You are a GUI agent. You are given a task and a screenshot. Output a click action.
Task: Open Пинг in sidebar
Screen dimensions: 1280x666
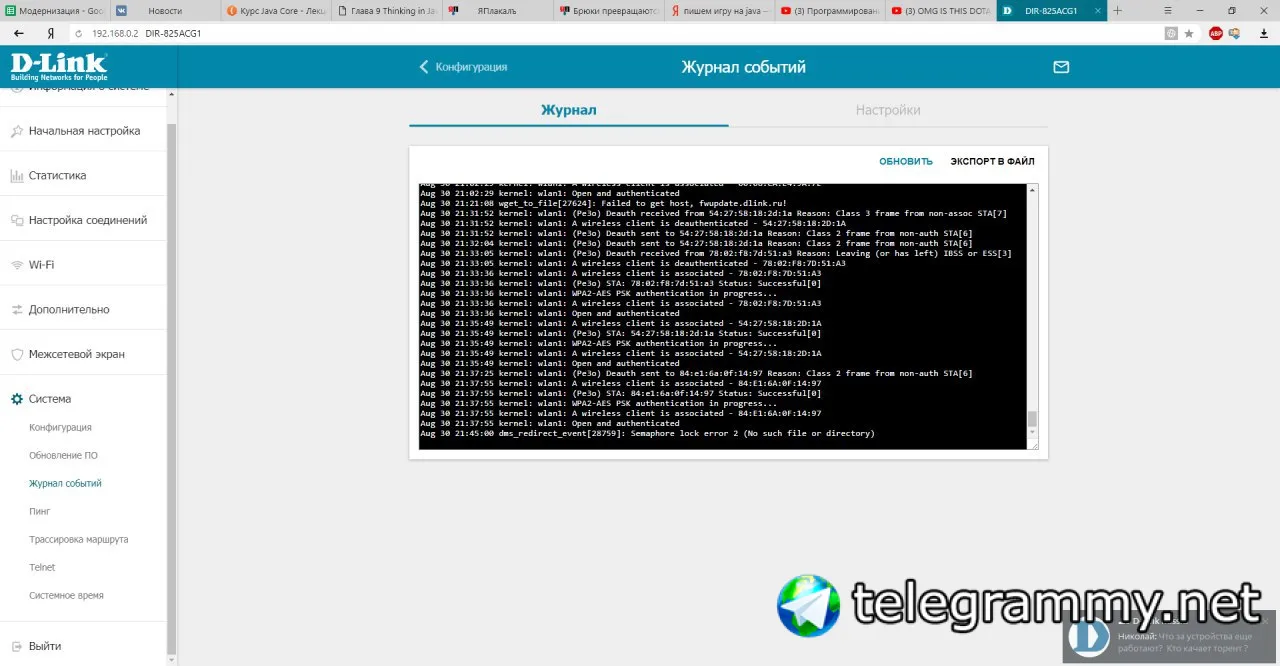click(39, 511)
